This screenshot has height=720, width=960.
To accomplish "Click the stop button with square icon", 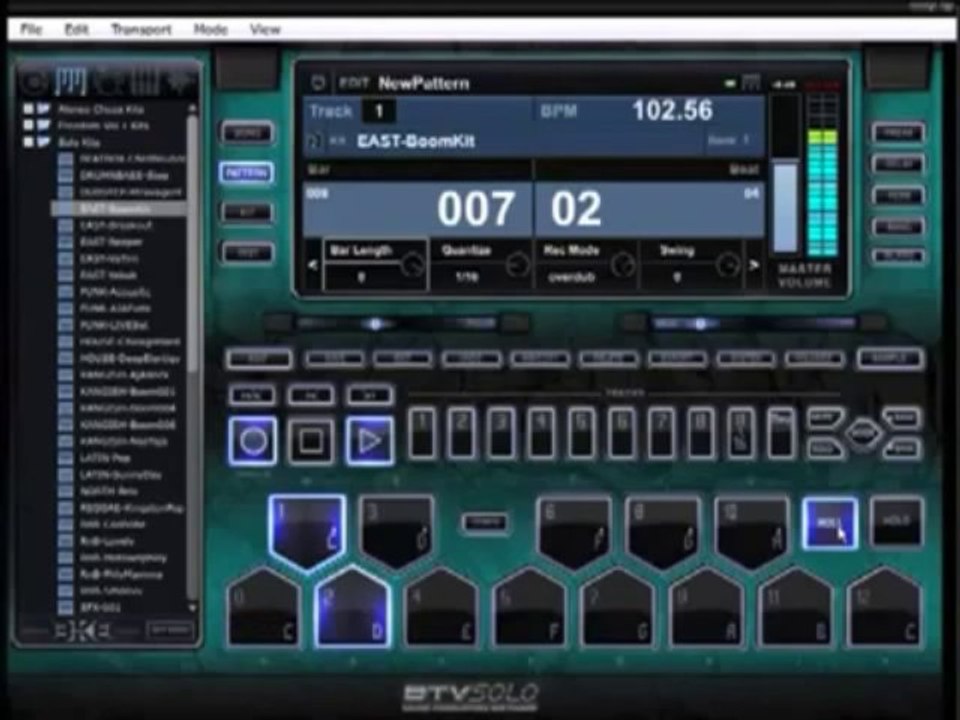I will point(310,441).
